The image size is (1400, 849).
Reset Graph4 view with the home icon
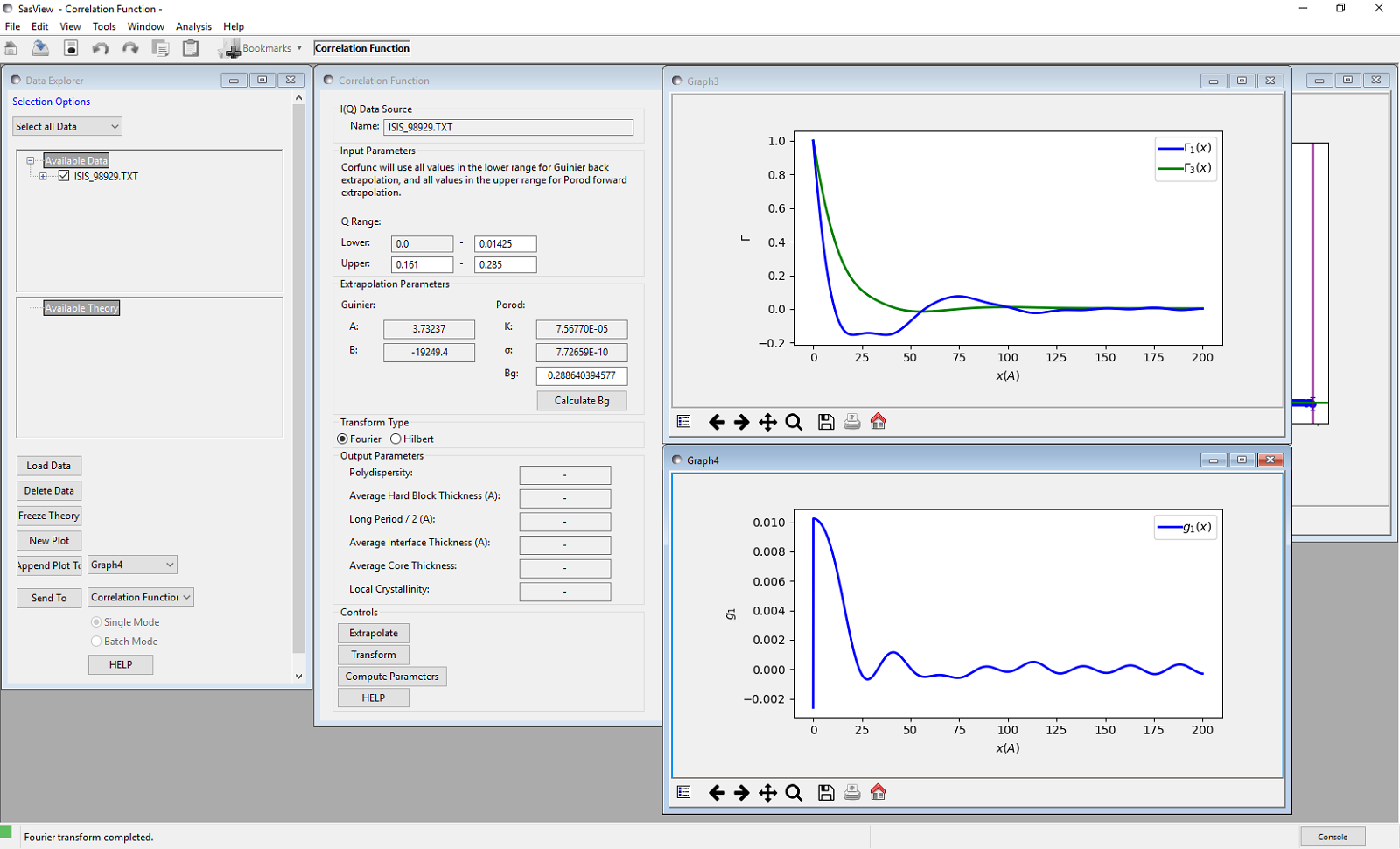[x=878, y=793]
